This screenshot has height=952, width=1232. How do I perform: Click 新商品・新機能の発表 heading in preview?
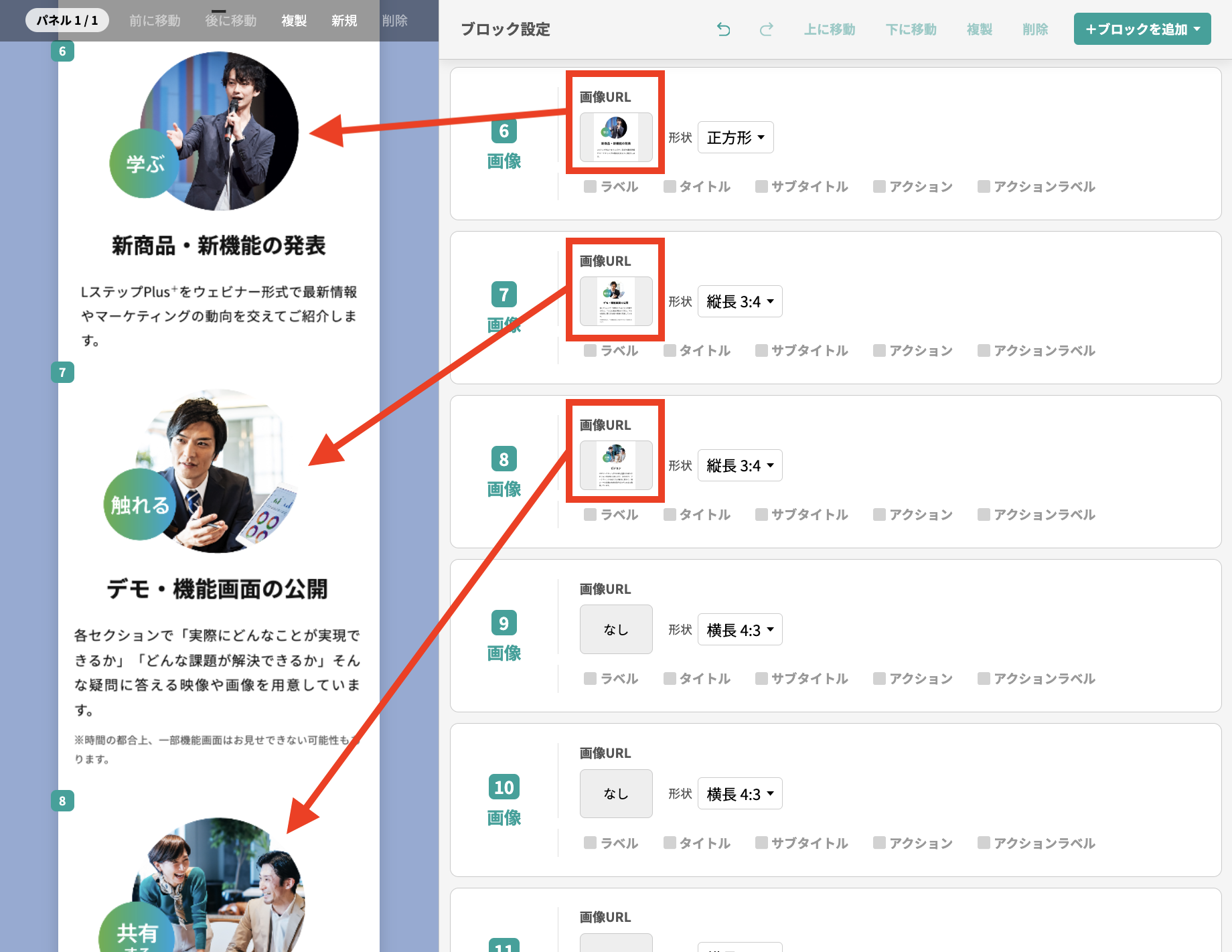click(218, 246)
